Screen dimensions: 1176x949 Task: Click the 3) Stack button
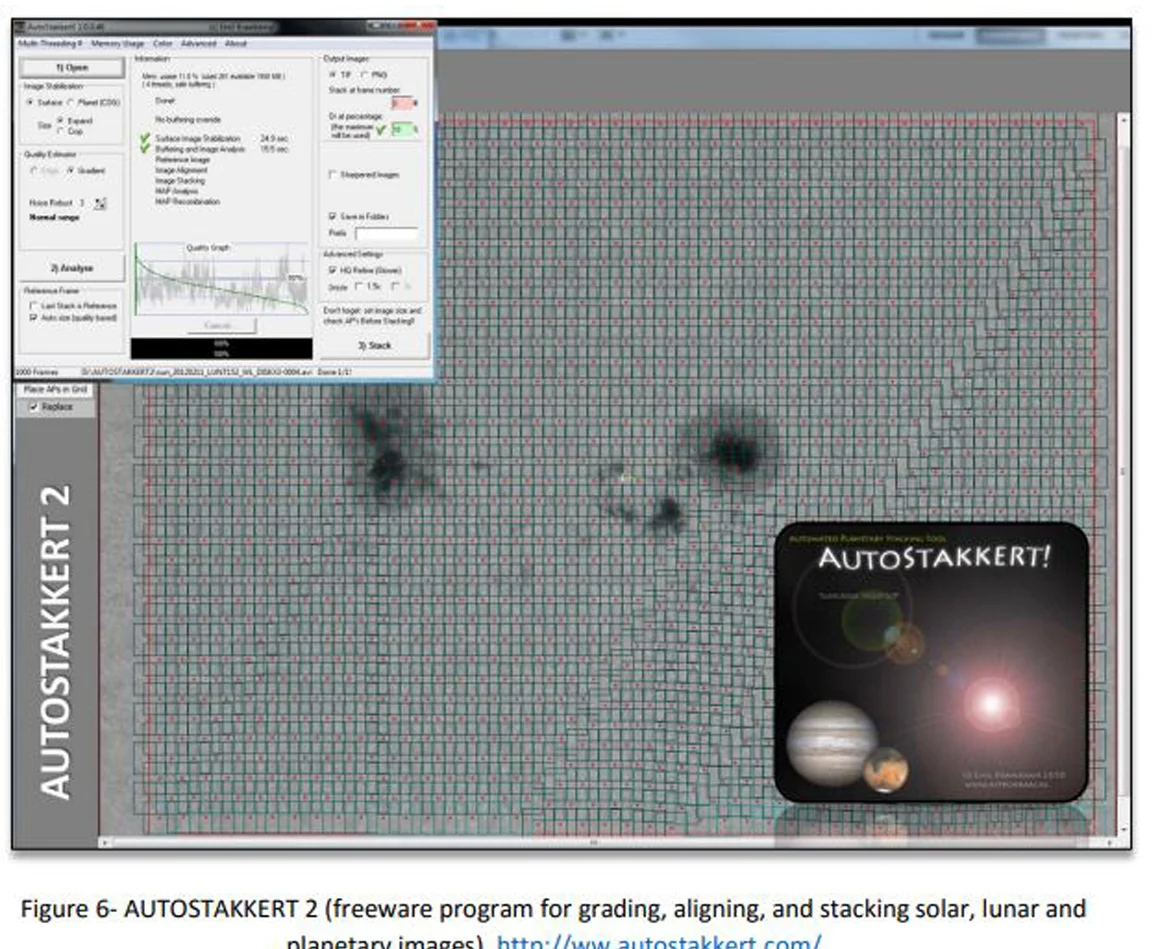374,345
